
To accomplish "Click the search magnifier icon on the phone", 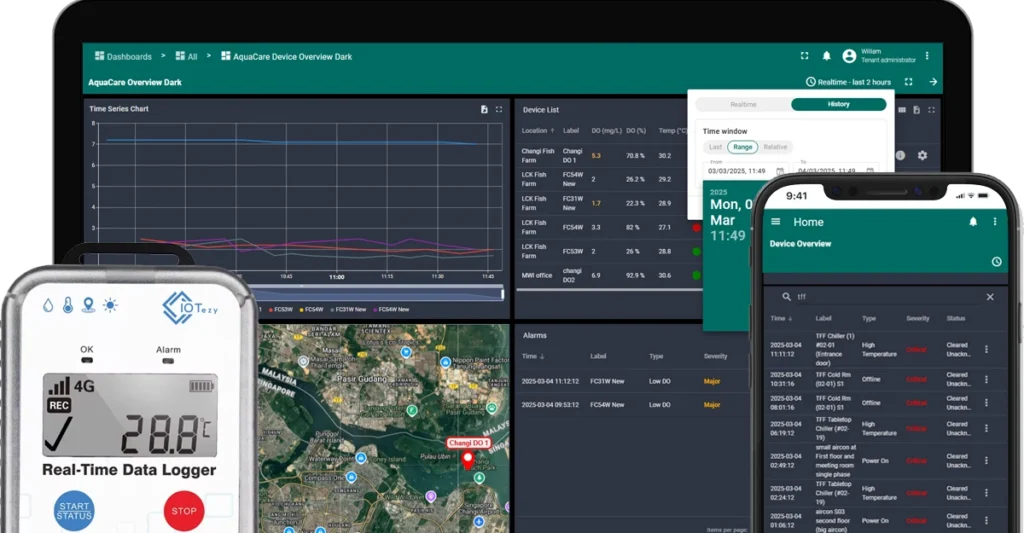I will (x=786, y=297).
